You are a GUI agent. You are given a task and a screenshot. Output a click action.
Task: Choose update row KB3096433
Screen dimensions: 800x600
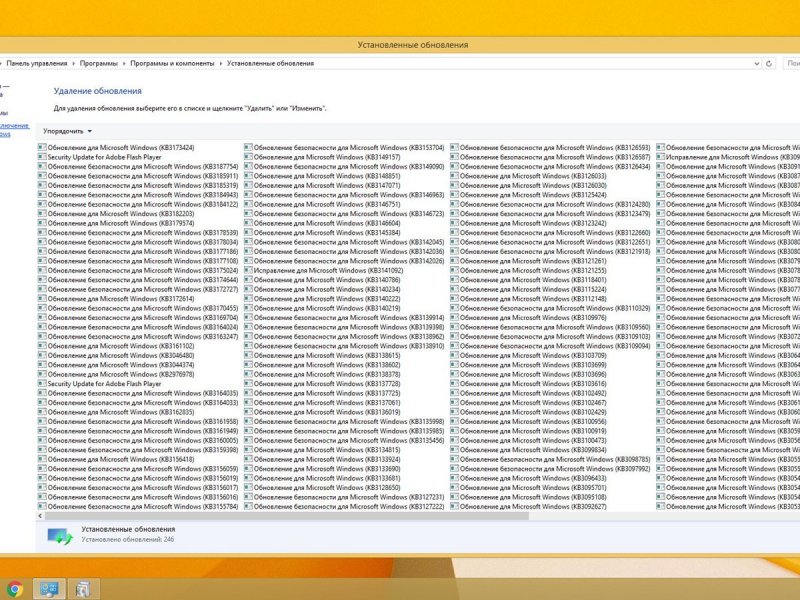point(529,478)
